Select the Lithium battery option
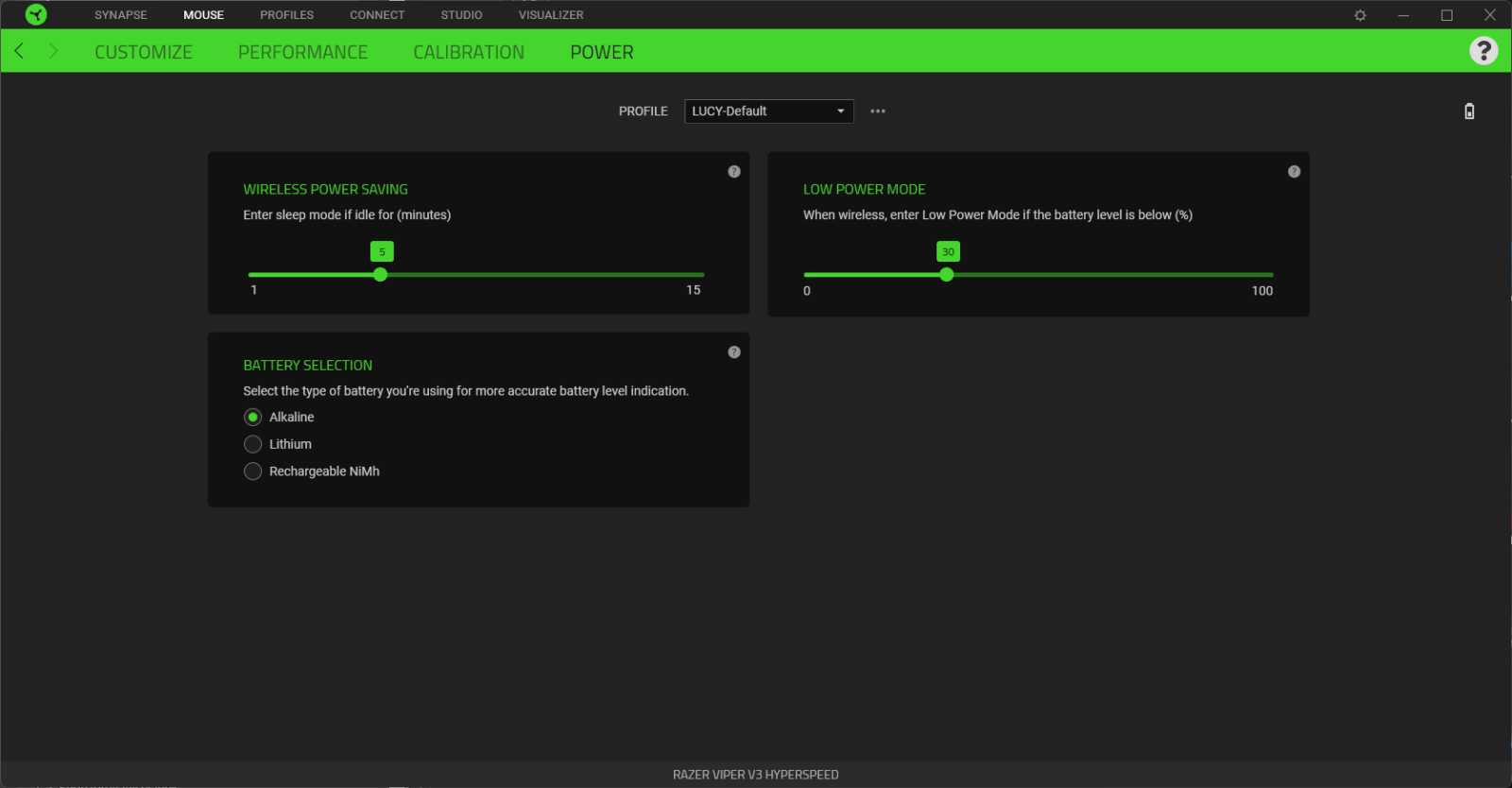The height and width of the screenshot is (788, 1512). [252, 444]
